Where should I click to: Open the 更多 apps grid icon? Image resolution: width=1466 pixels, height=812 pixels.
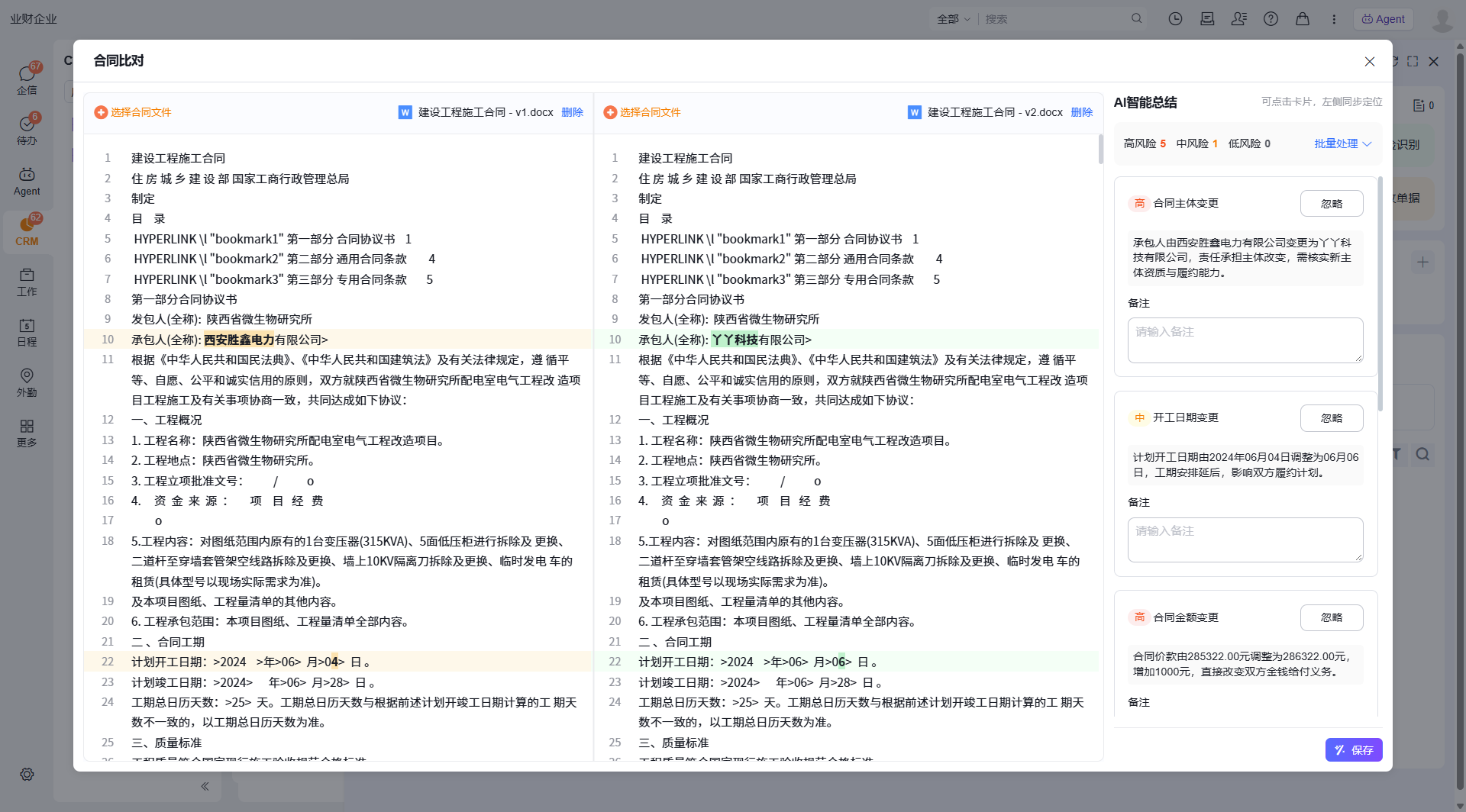tap(27, 433)
